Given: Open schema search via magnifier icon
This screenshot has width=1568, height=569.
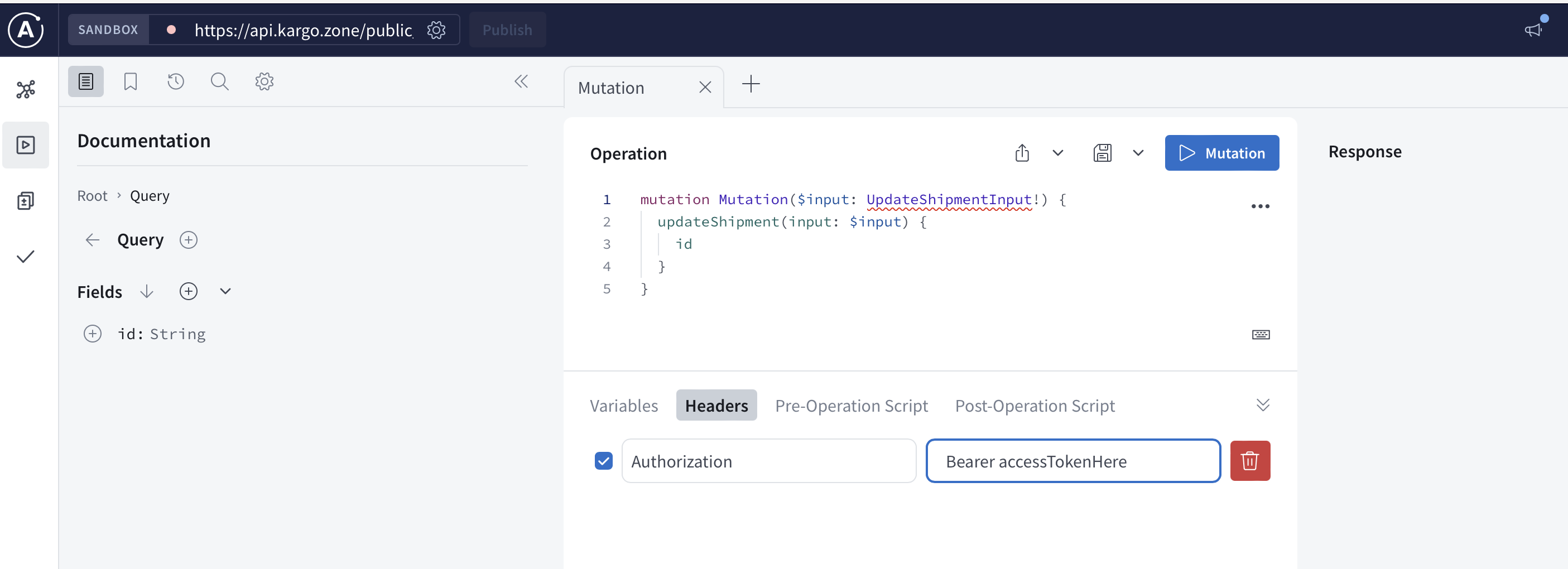Looking at the screenshot, I should coord(220,81).
